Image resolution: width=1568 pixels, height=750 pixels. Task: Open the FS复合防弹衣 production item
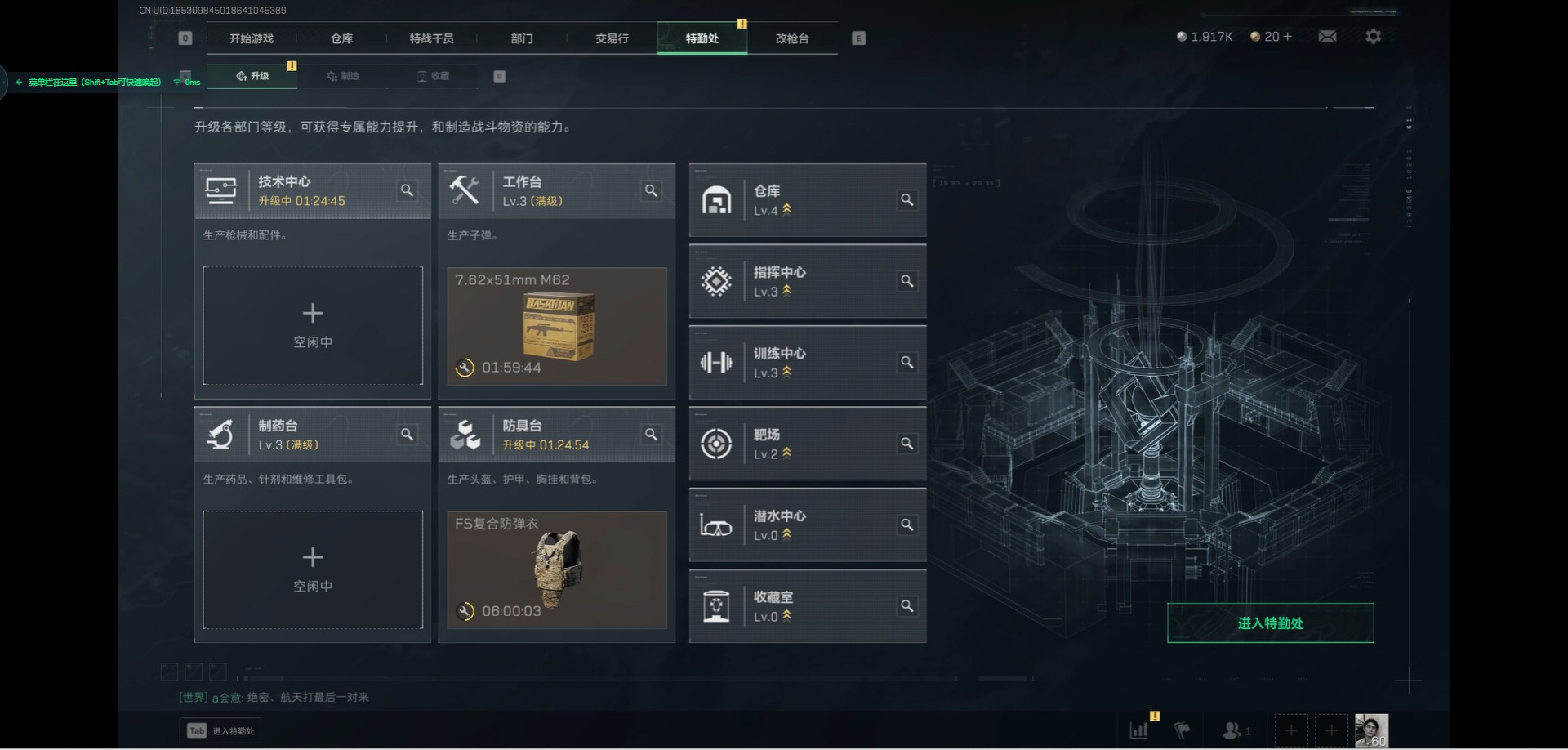tap(557, 570)
